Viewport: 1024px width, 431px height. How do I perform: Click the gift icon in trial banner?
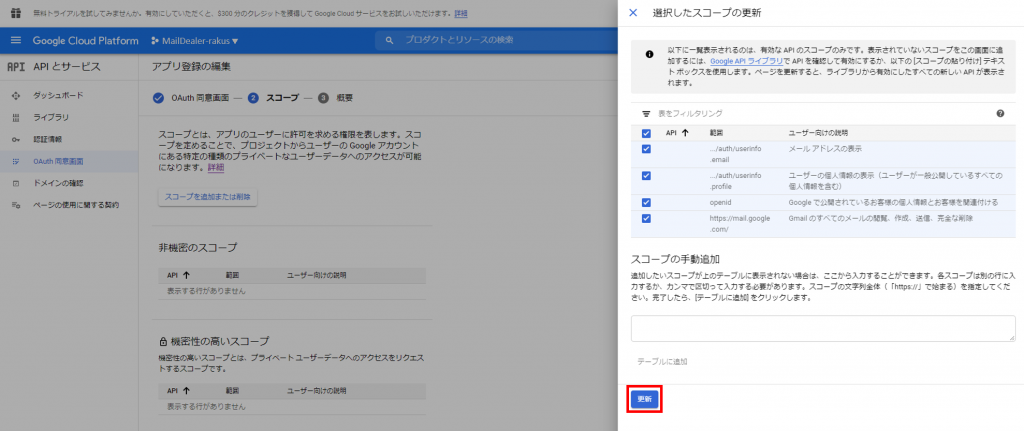(16, 13)
